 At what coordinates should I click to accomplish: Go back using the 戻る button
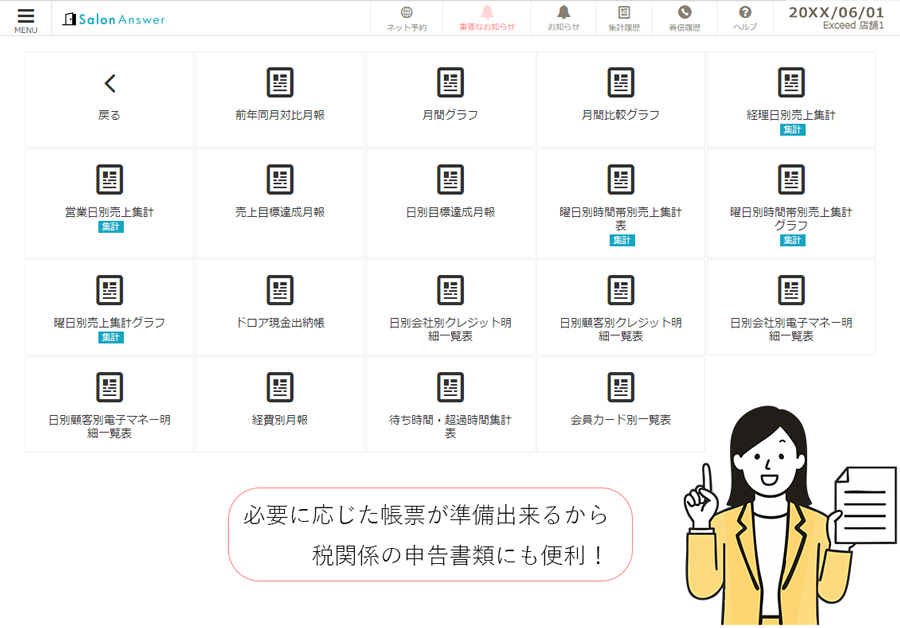click(109, 98)
